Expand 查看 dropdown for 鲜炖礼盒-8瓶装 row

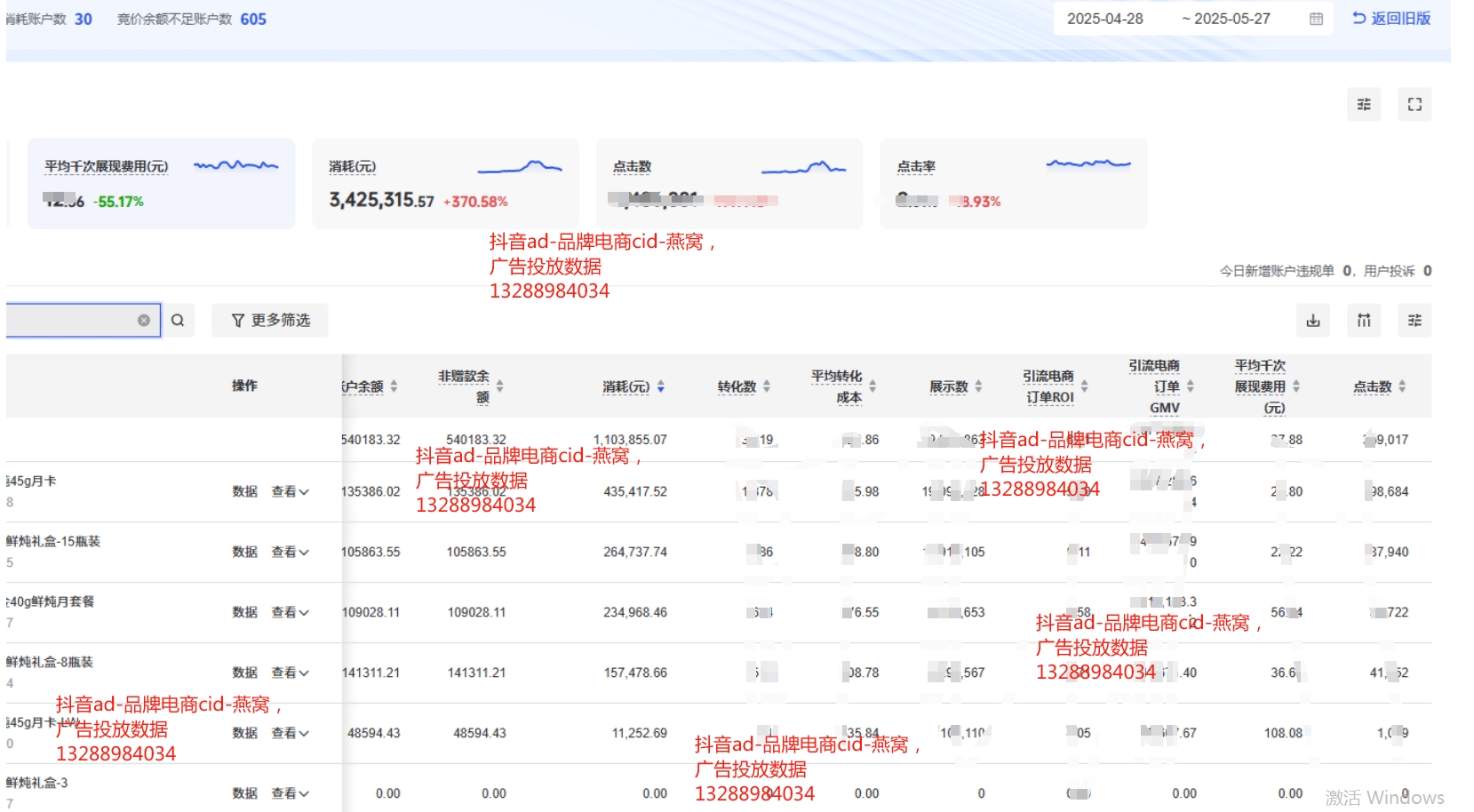[290, 673]
